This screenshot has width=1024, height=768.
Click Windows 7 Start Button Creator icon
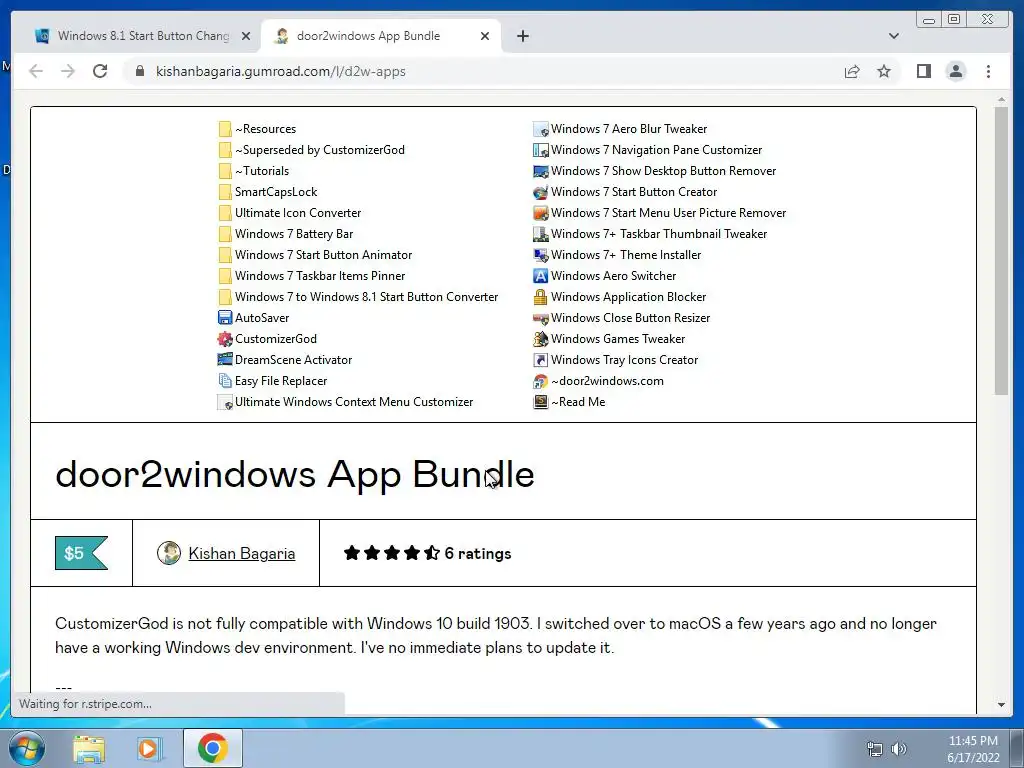[x=540, y=192]
